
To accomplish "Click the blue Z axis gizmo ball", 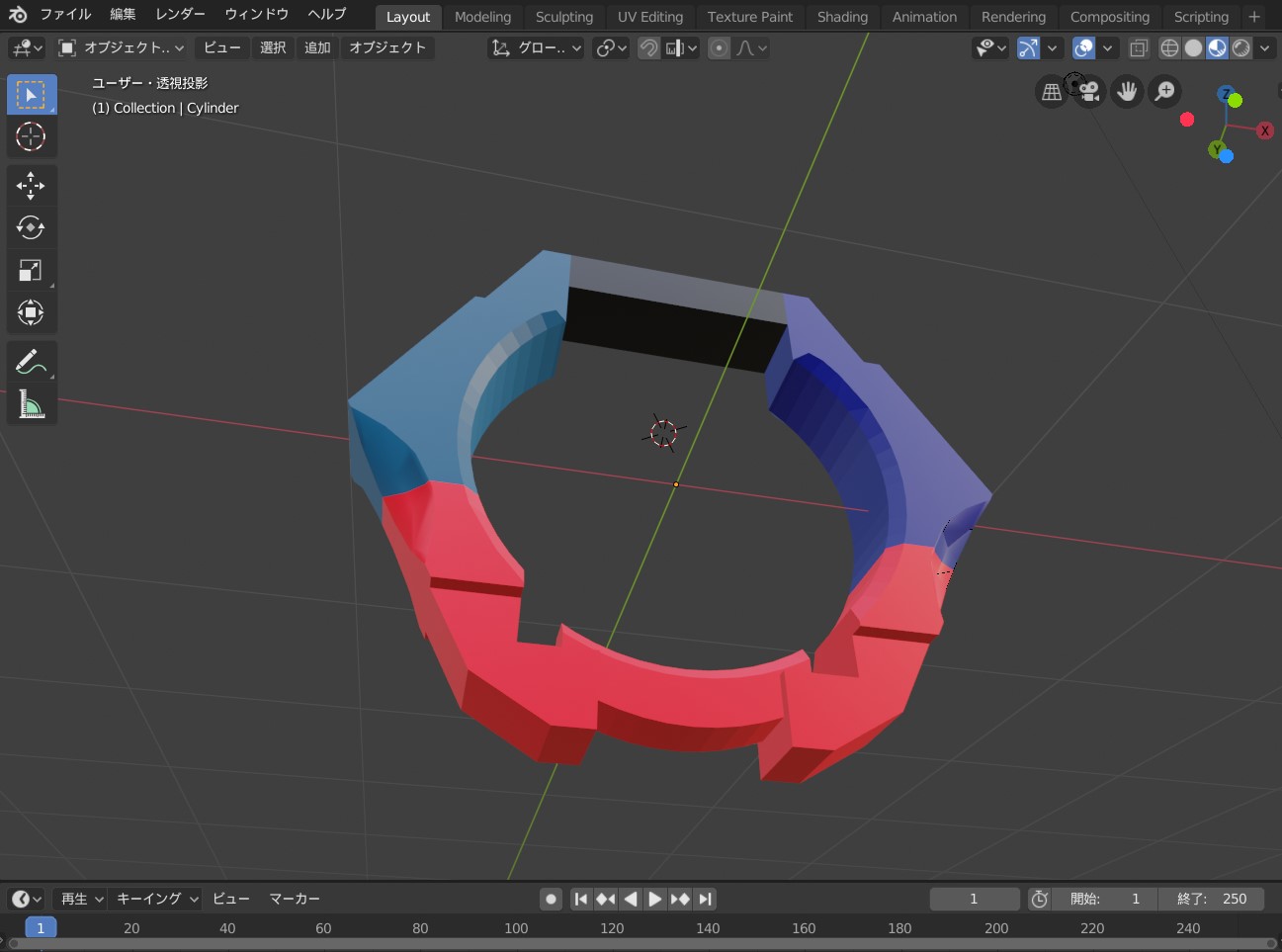I will (x=1226, y=94).
